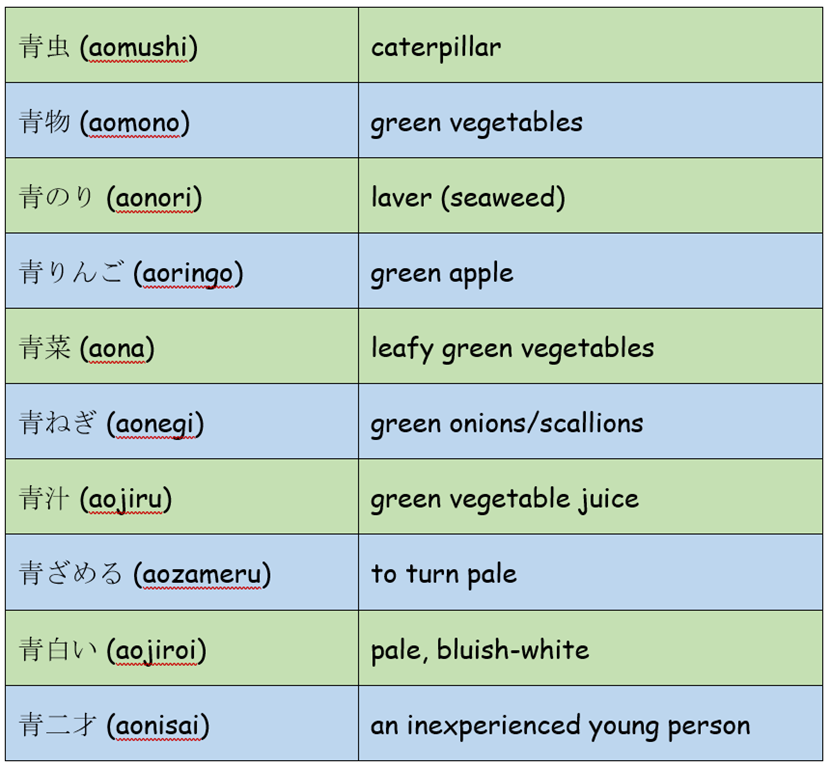Select the green onions/scallions cell
Screen dimensions: 830x767
tap(590, 421)
